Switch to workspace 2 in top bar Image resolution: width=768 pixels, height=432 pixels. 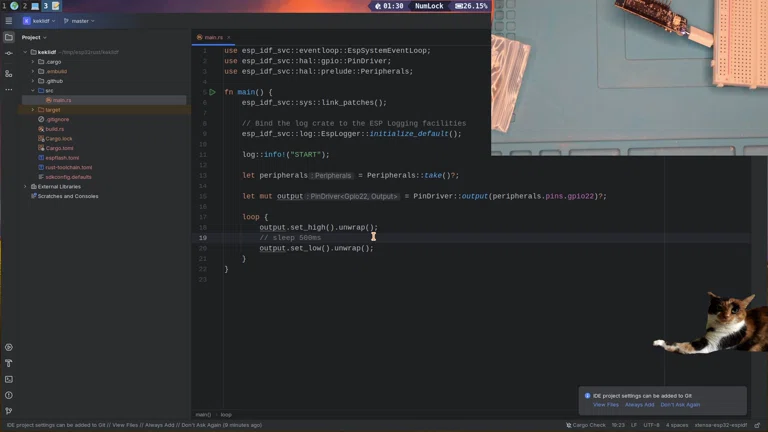24,6
